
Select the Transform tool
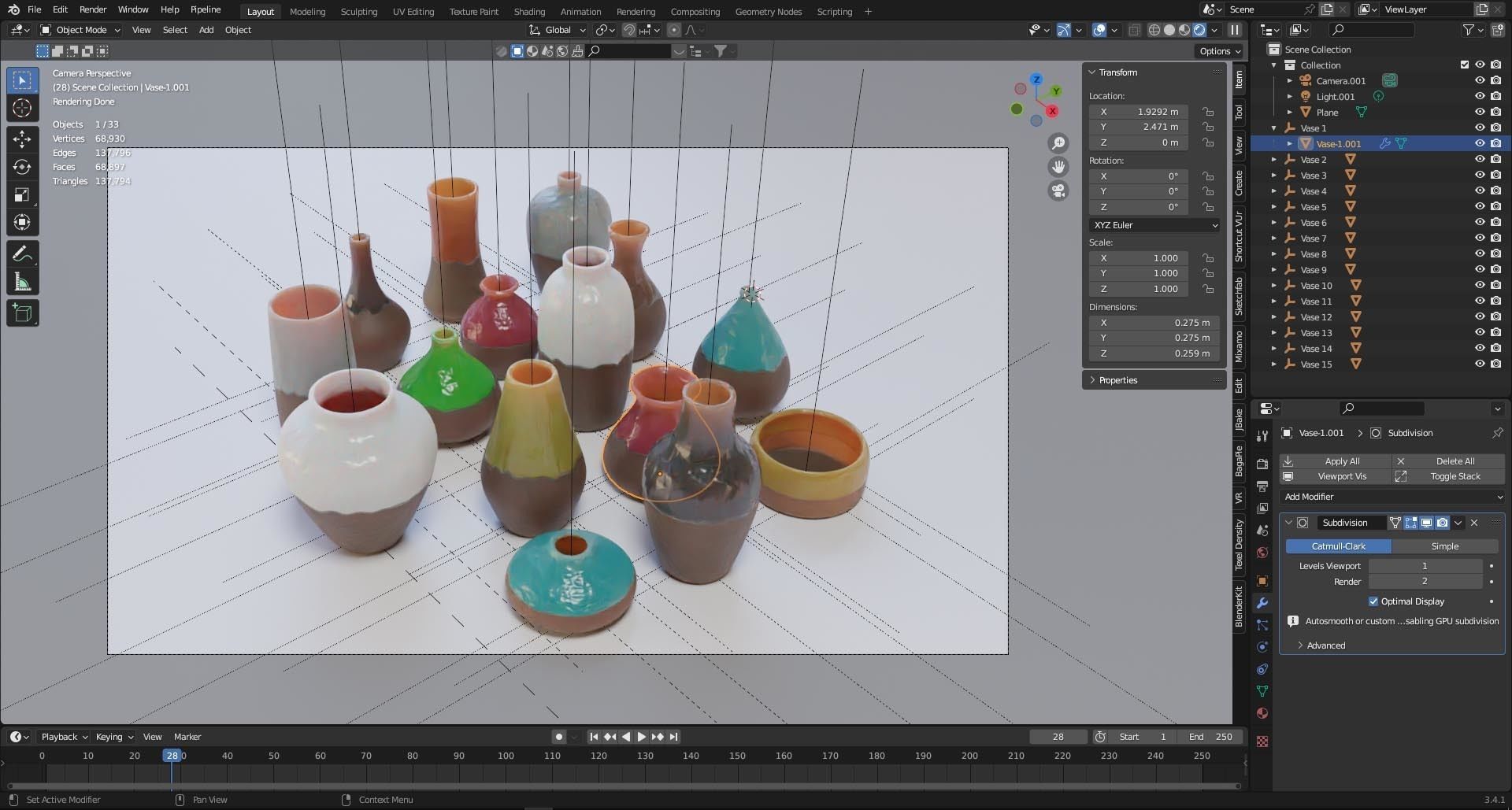pos(22,222)
